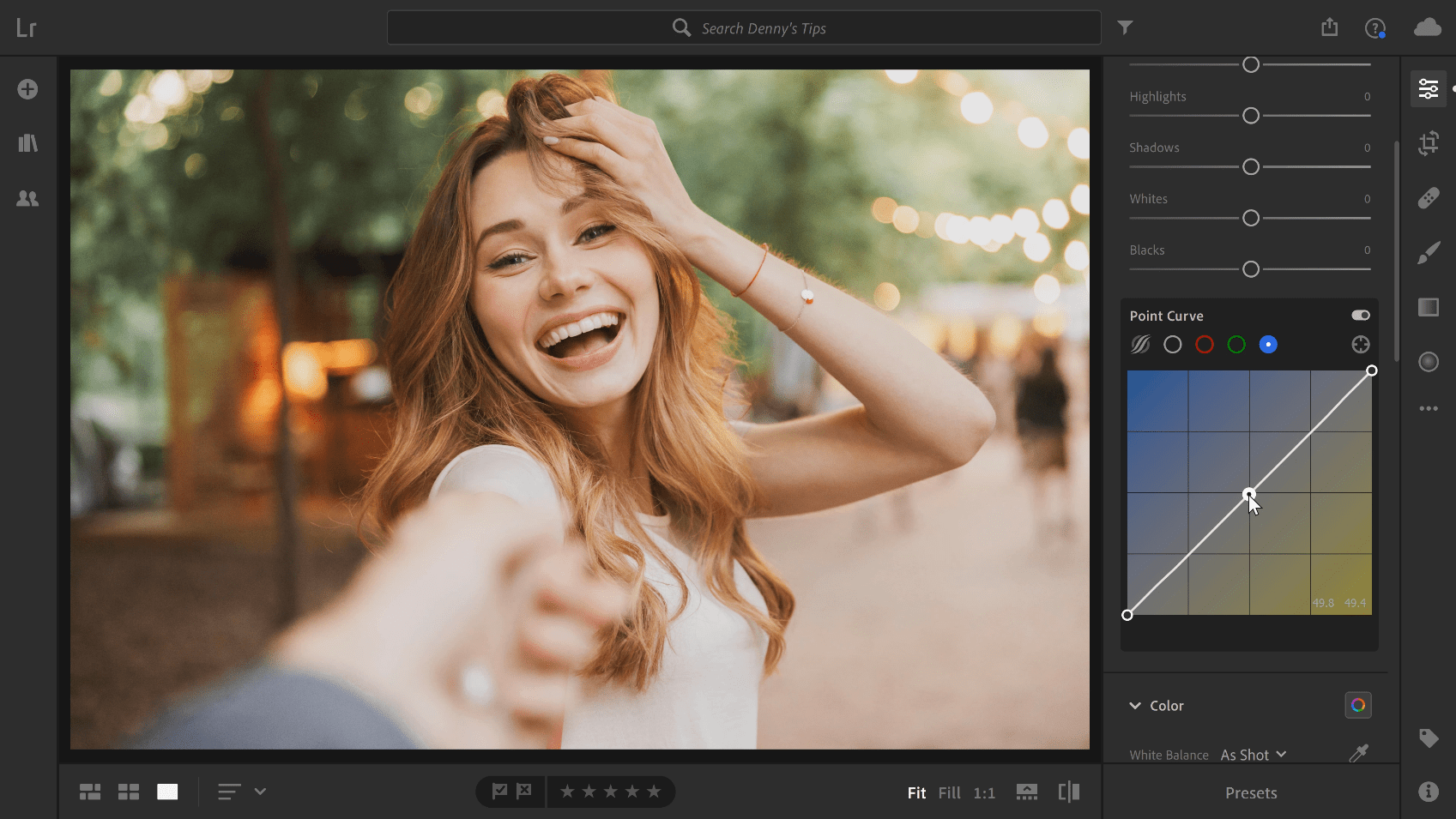Switch zoom to 1:1 view
The width and height of the screenshot is (1456, 819).
[x=984, y=793]
